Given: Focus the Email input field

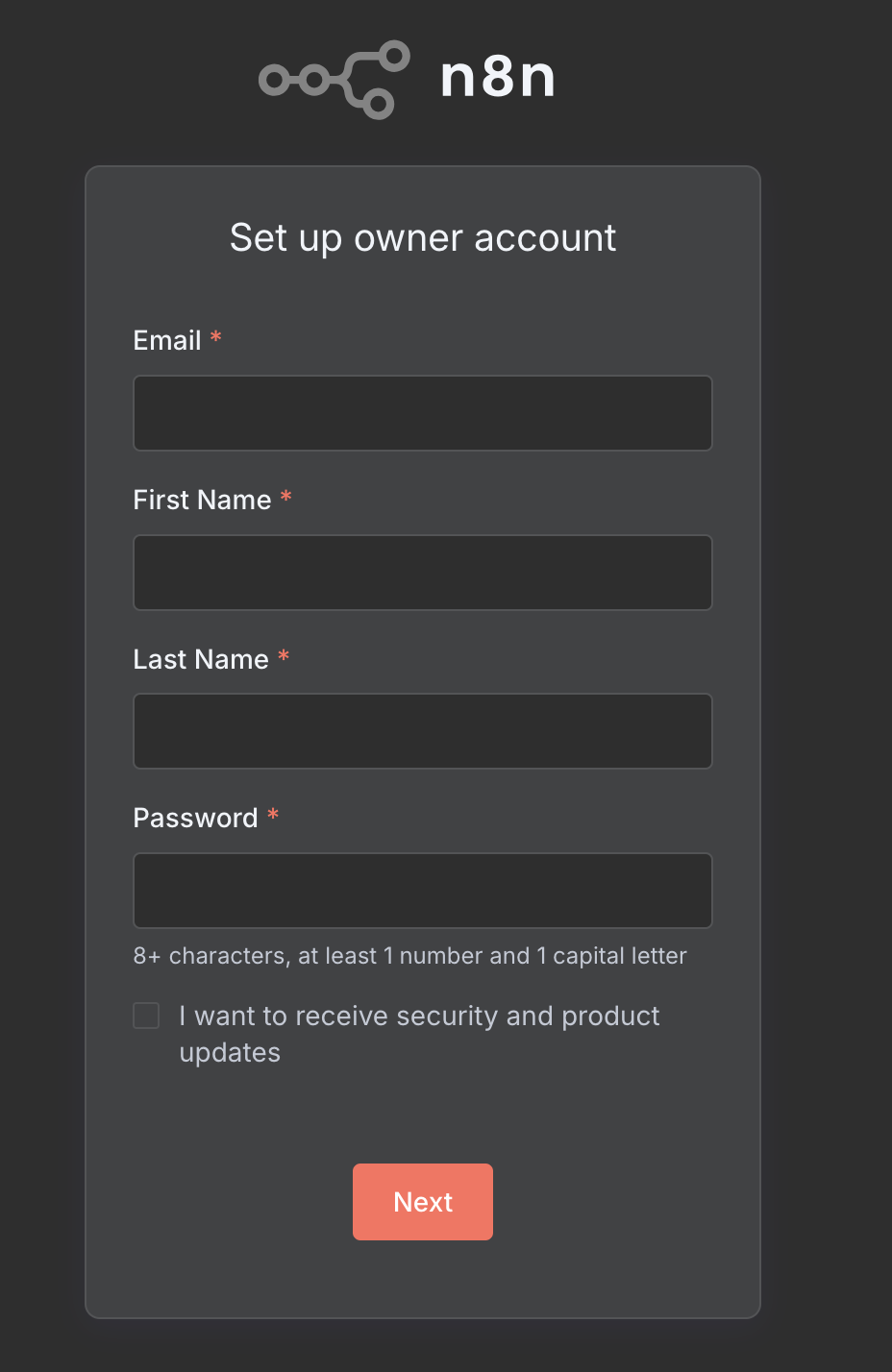Looking at the screenshot, I should pos(423,413).
